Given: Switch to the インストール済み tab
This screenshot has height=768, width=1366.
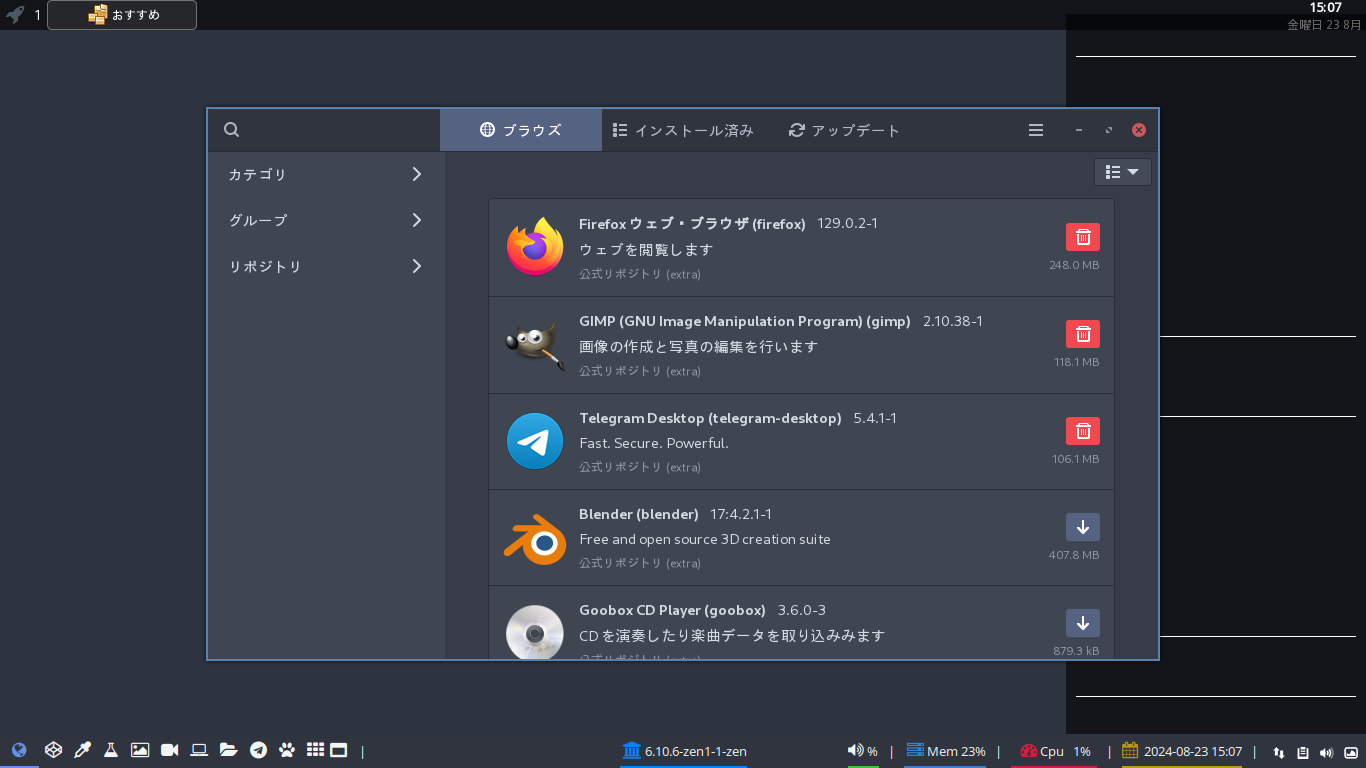Looking at the screenshot, I should pos(683,130).
